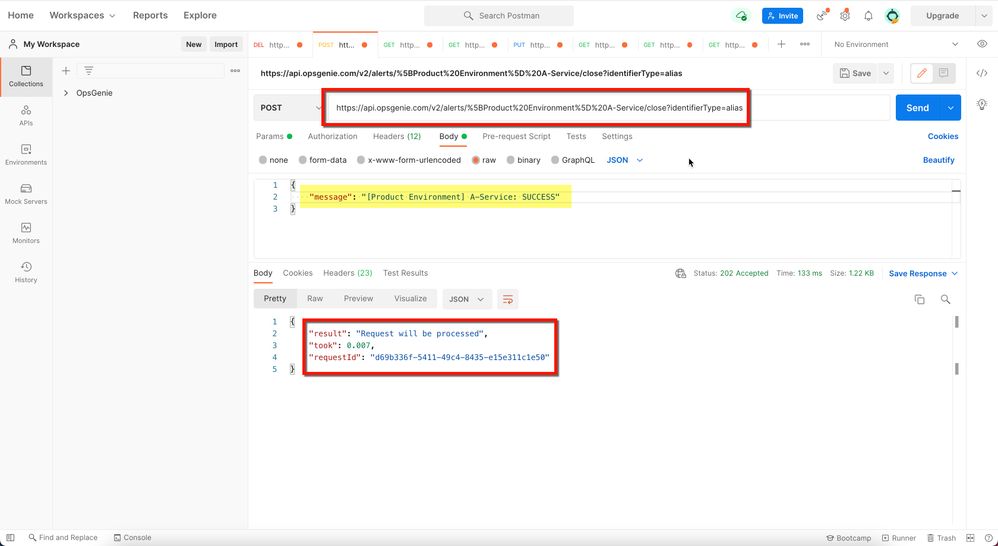Screen dimensions: 998x546
Task: Select the x-www-form-urlencoded body type
Action: (x=361, y=160)
